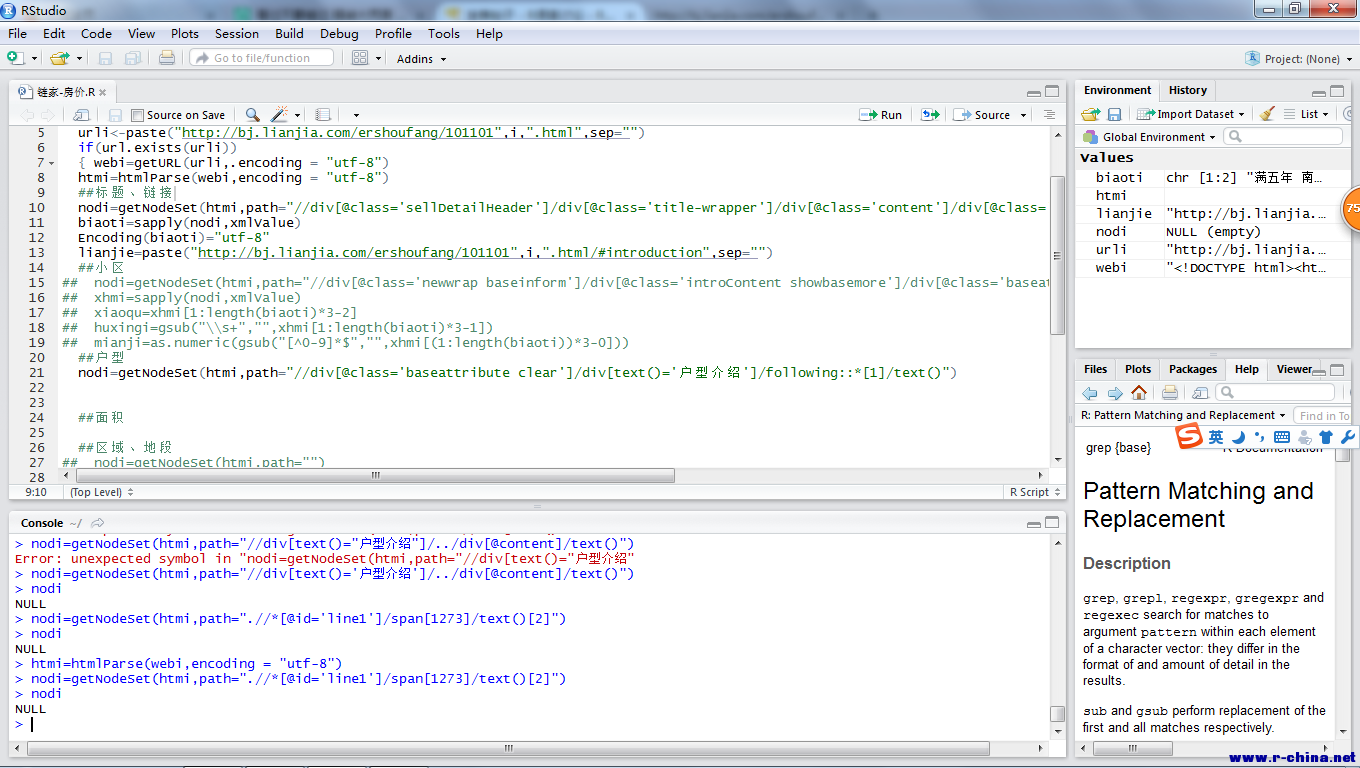Click the Find in Topic field

pyautogui.click(x=1323, y=415)
